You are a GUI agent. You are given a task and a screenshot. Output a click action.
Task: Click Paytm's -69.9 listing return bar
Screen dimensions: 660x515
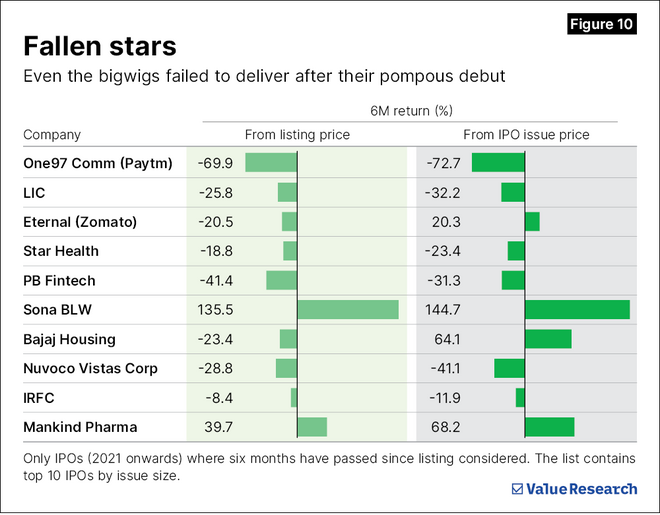click(271, 163)
